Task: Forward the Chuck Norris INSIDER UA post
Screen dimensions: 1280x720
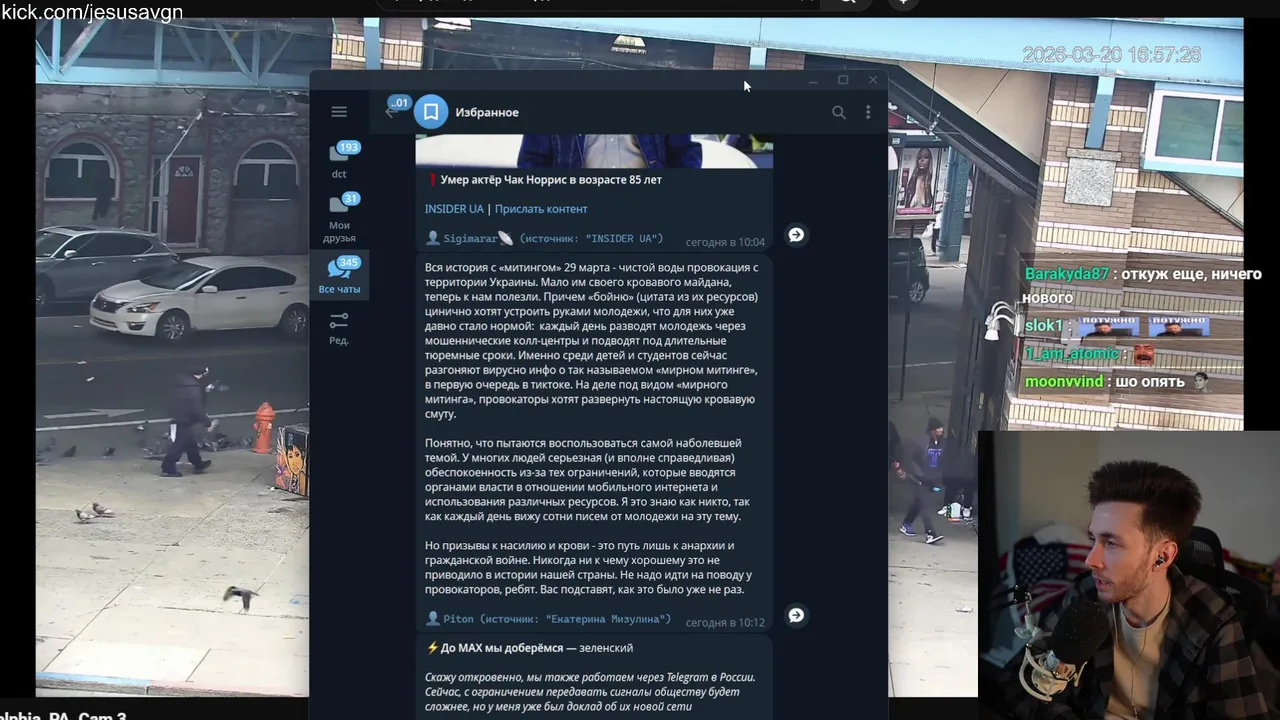Action: (x=796, y=235)
